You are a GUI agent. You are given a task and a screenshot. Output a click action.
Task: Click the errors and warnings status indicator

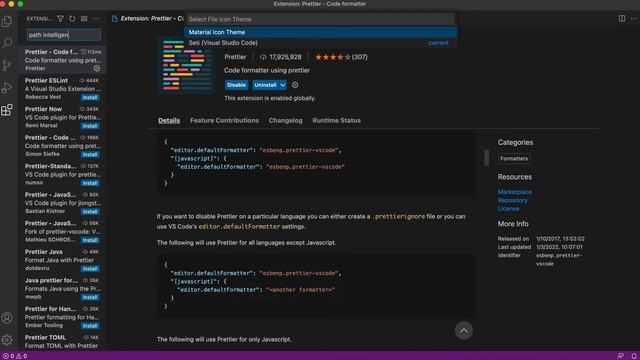coord(15,356)
